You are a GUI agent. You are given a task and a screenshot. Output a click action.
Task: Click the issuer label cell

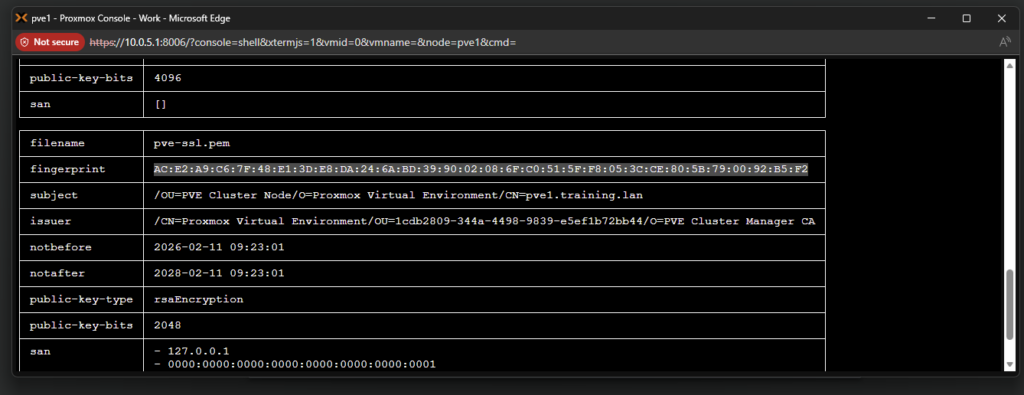point(82,221)
